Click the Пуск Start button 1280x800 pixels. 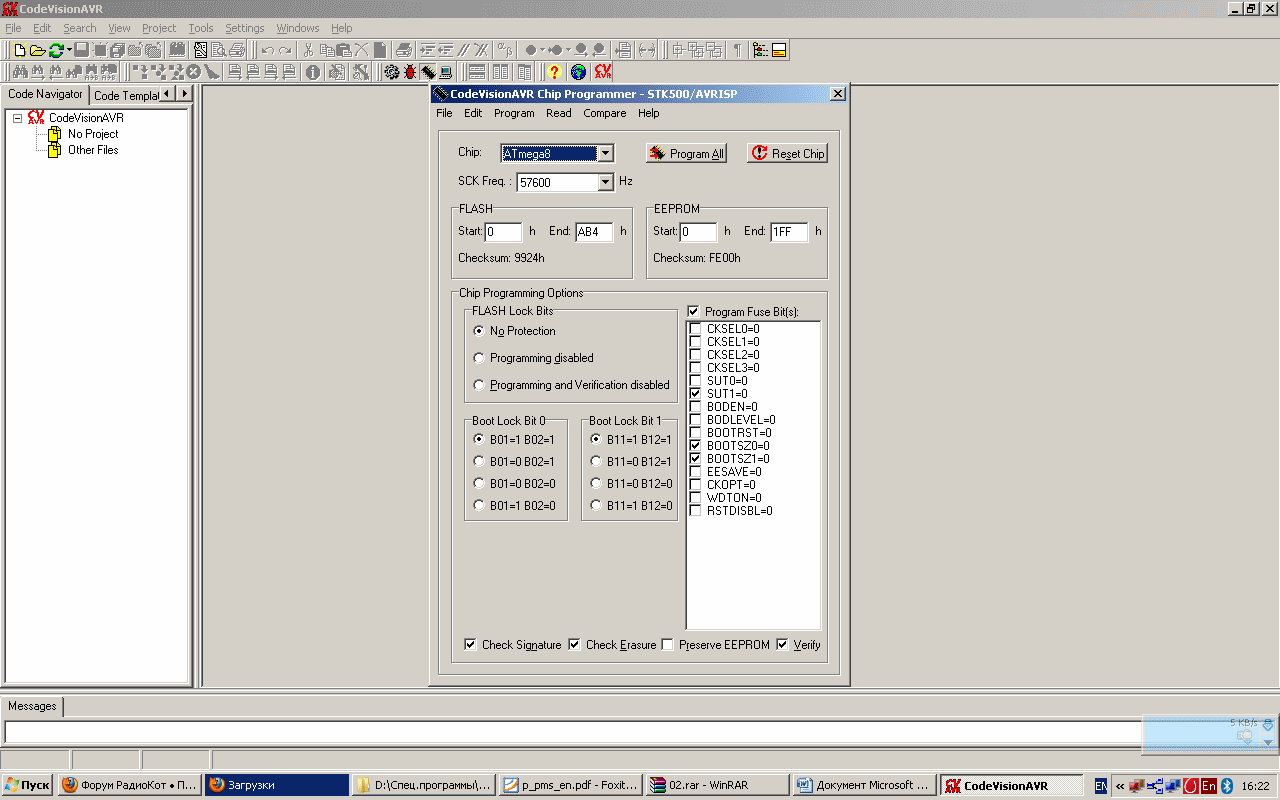pos(28,786)
